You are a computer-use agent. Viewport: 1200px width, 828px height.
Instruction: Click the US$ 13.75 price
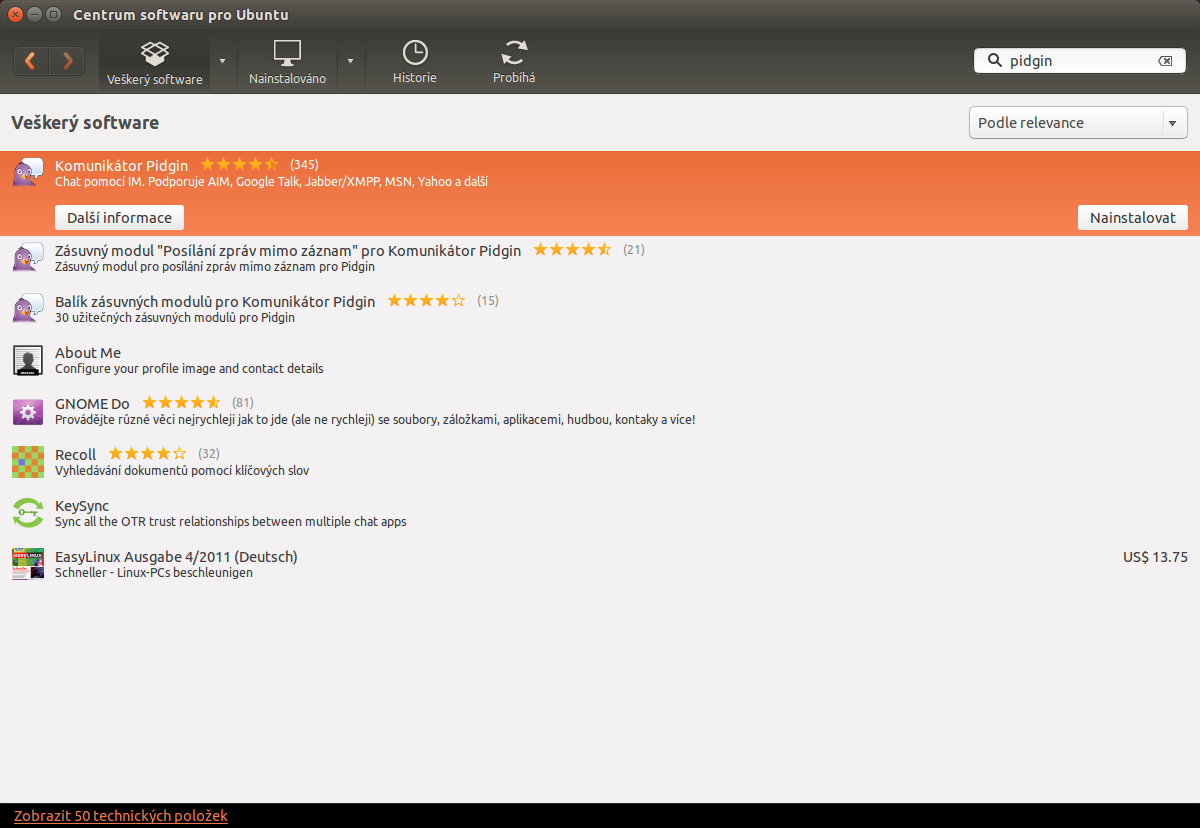[x=1155, y=557]
